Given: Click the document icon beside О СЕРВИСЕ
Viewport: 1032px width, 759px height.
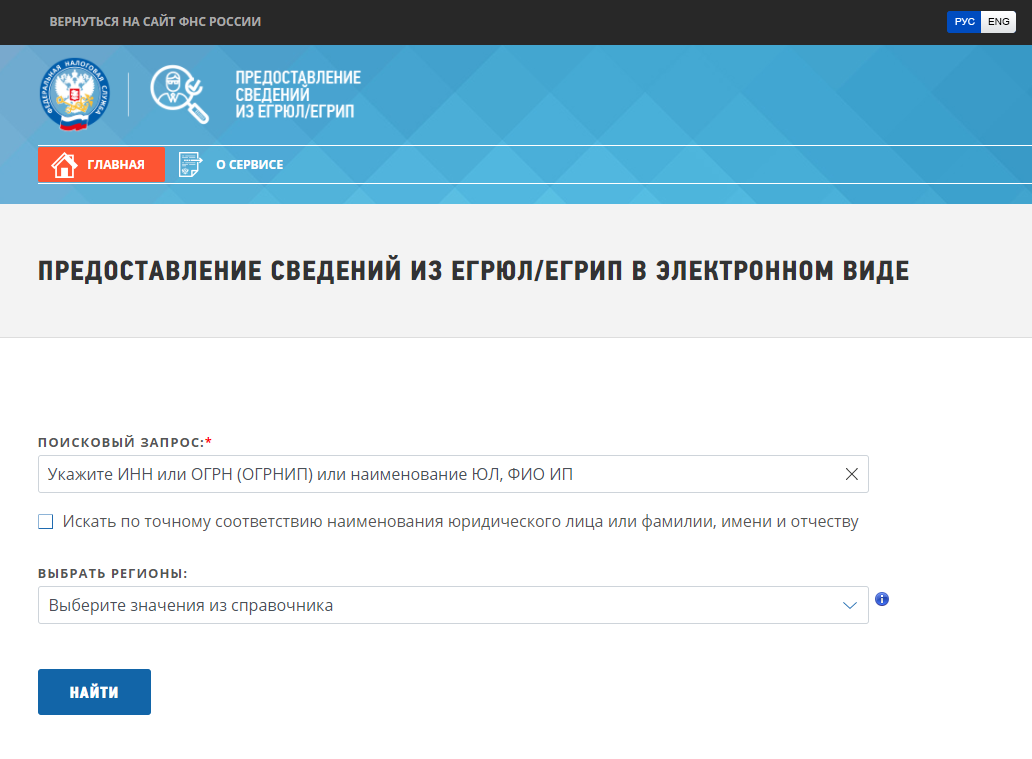Looking at the screenshot, I should pos(189,164).
